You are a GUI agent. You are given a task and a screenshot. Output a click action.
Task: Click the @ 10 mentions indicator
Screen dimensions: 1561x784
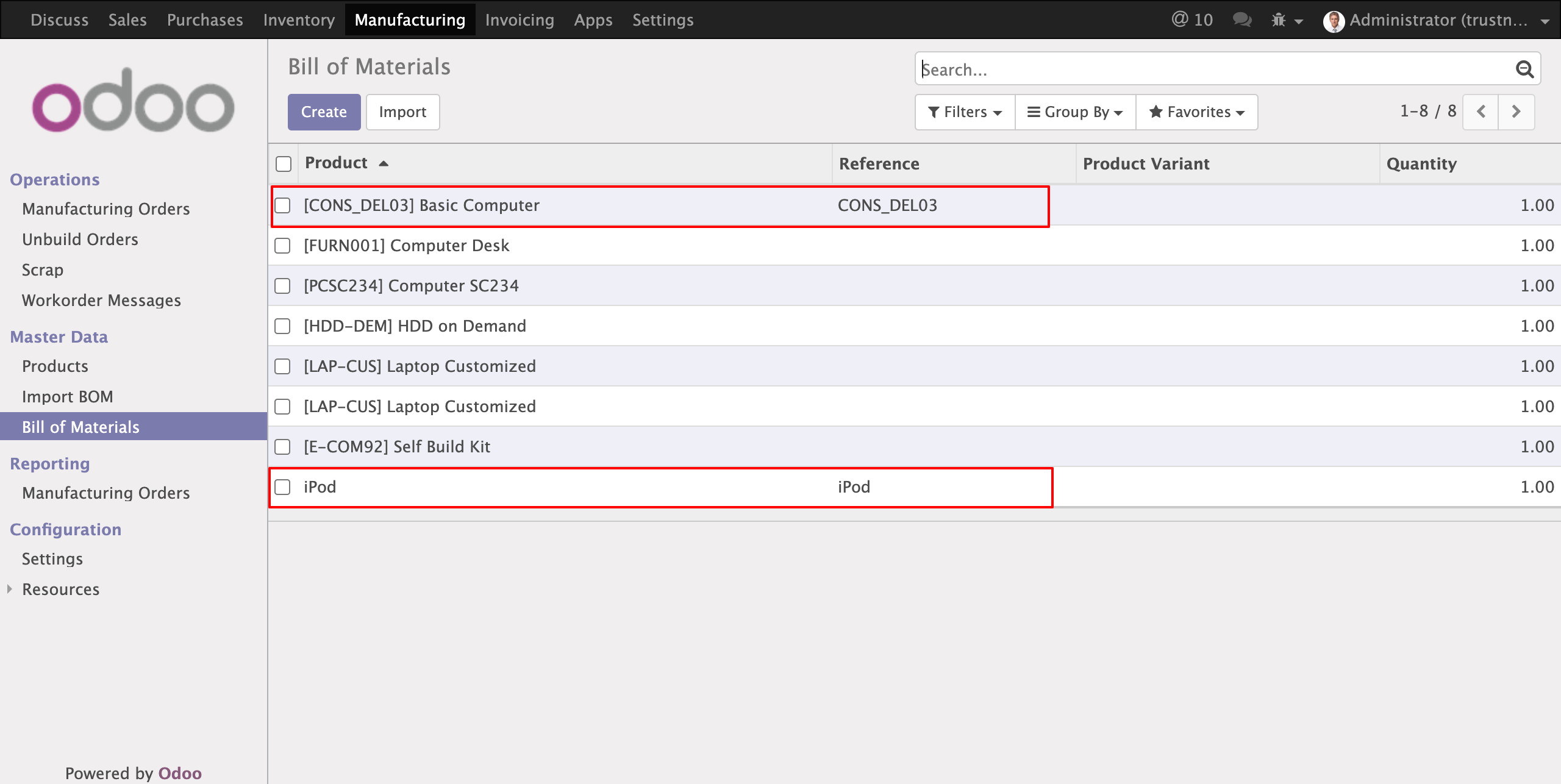click(x=1192, y=20)
